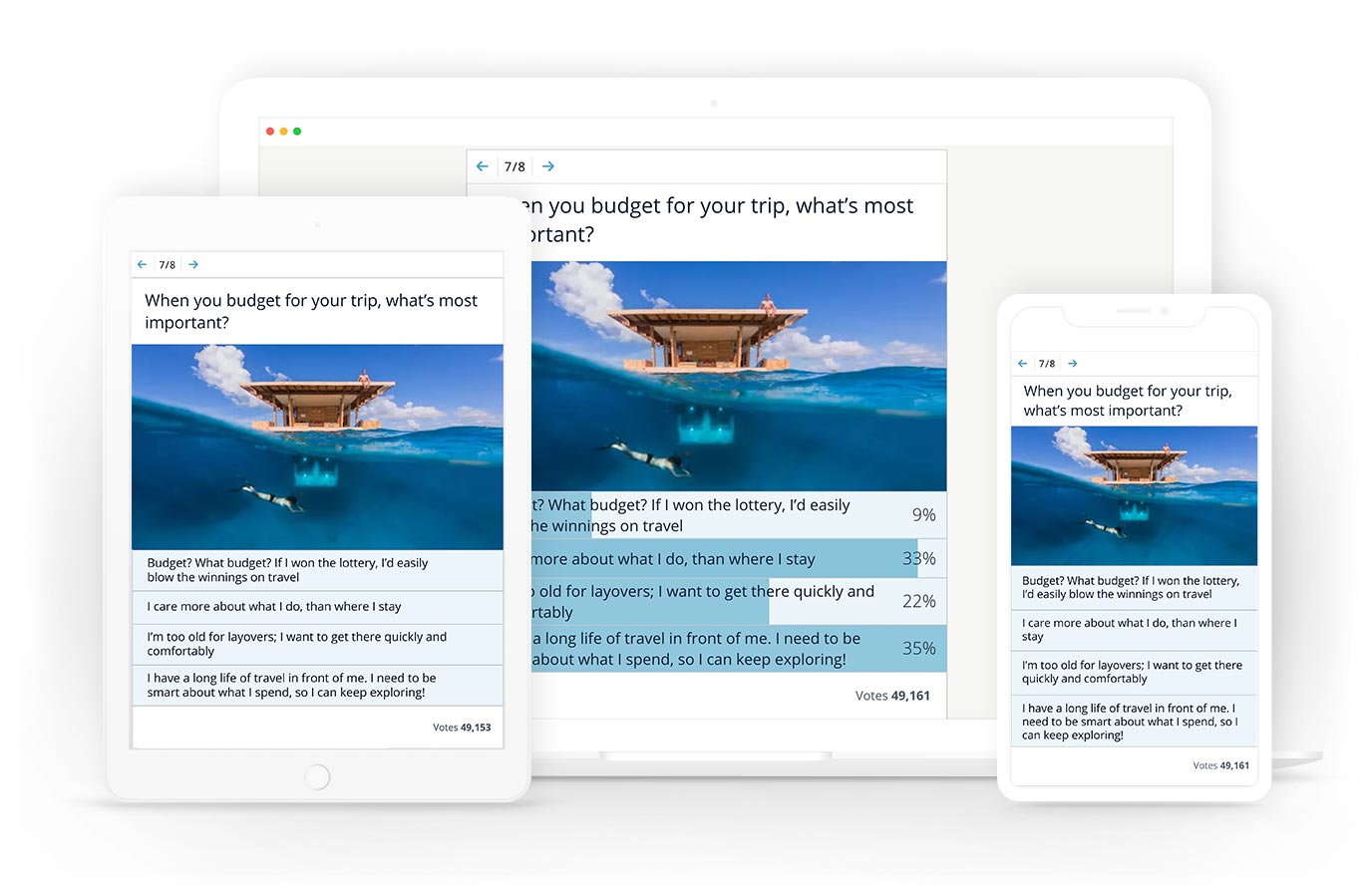
Task: Click the 33% result bar on the laptop
Action: (738, 559)
